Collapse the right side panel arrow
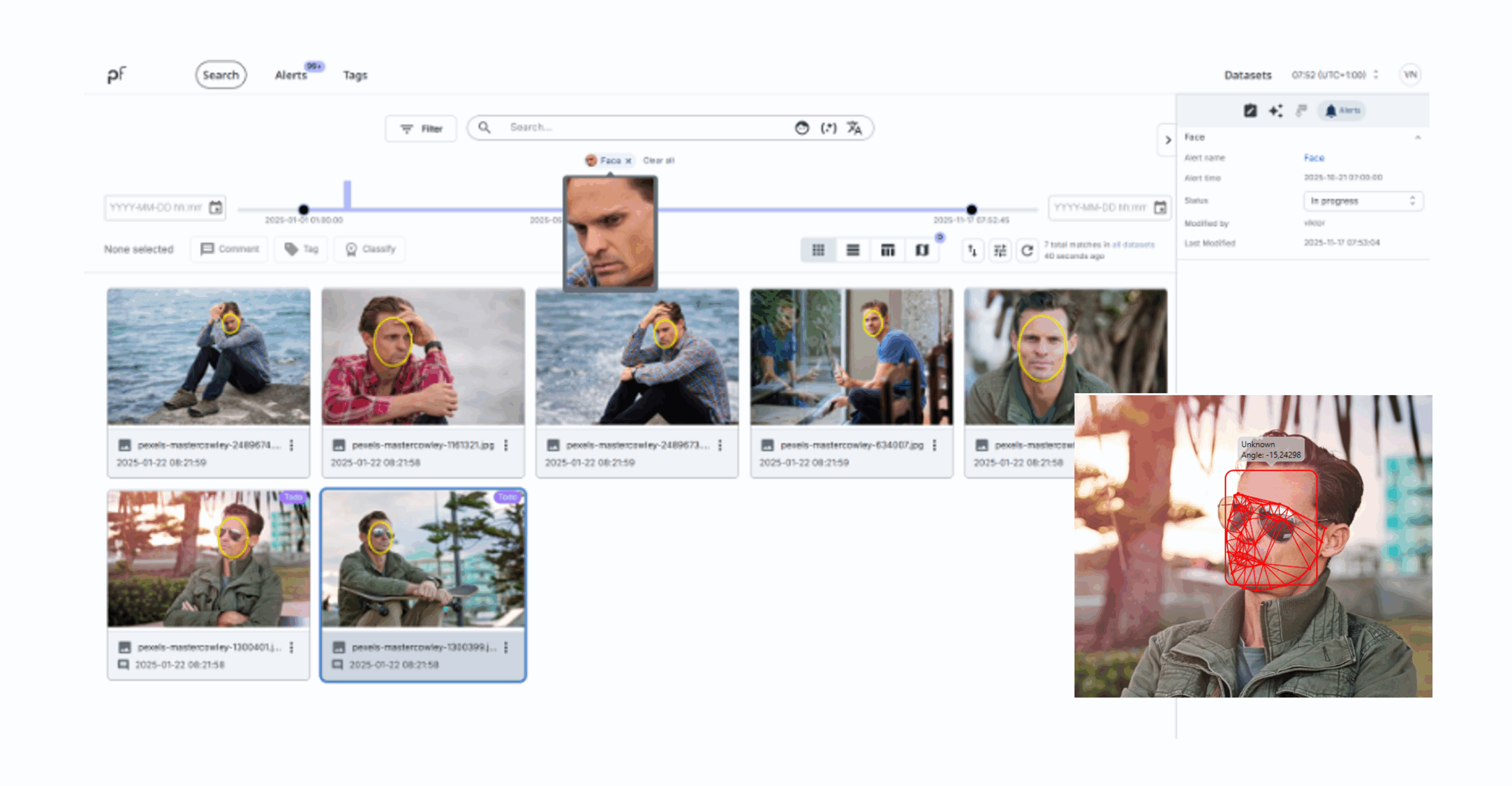This screenshot has height=786, width=1512. click(x=1168, y=140)
